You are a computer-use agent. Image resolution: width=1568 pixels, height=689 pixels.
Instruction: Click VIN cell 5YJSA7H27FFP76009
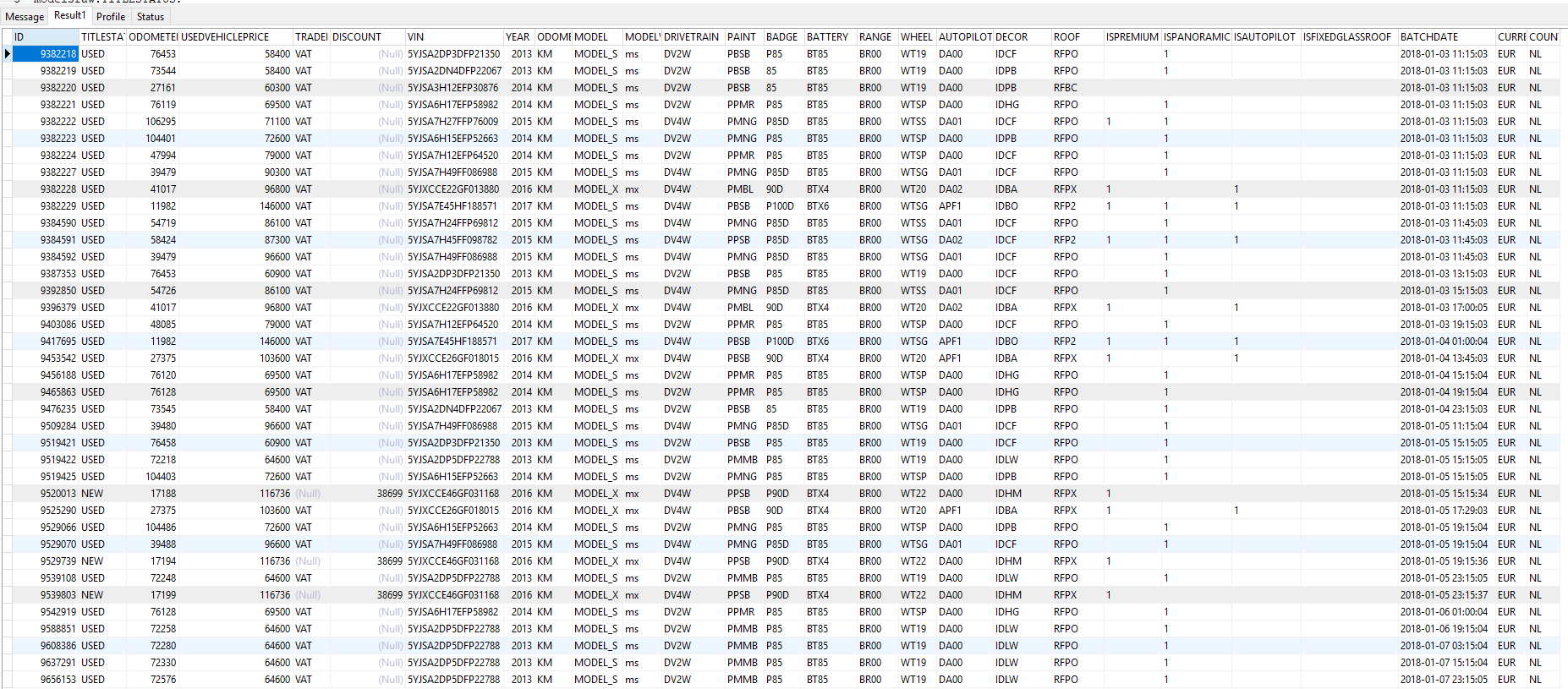pyautogui.click(x=453, y=122)
